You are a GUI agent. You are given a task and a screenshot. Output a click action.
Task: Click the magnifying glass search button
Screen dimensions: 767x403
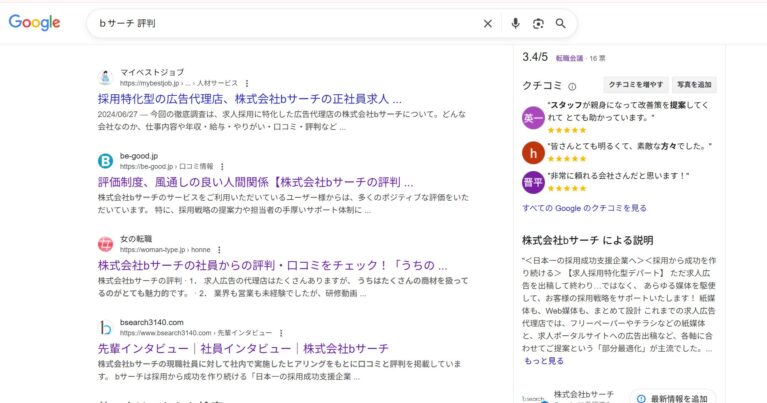pyautogui.click(x=561, y=23)
